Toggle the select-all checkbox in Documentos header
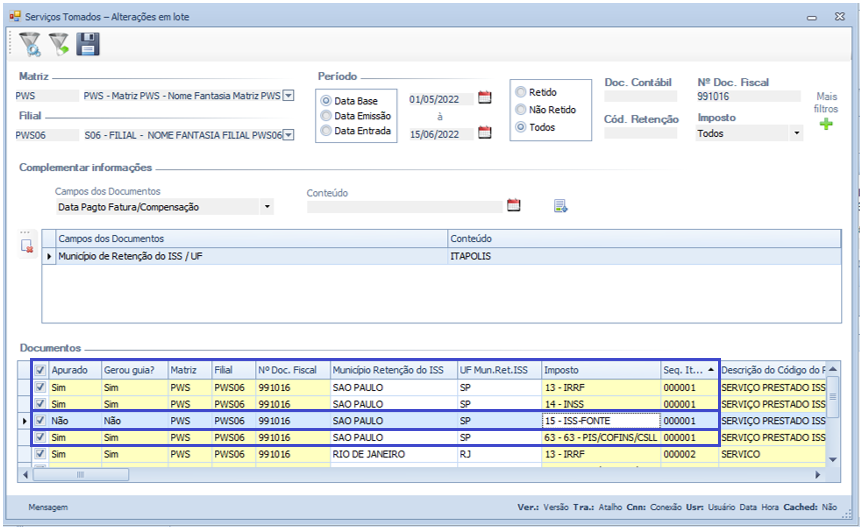862x527 pixels. pyautogui.click(x=40, y=369)
